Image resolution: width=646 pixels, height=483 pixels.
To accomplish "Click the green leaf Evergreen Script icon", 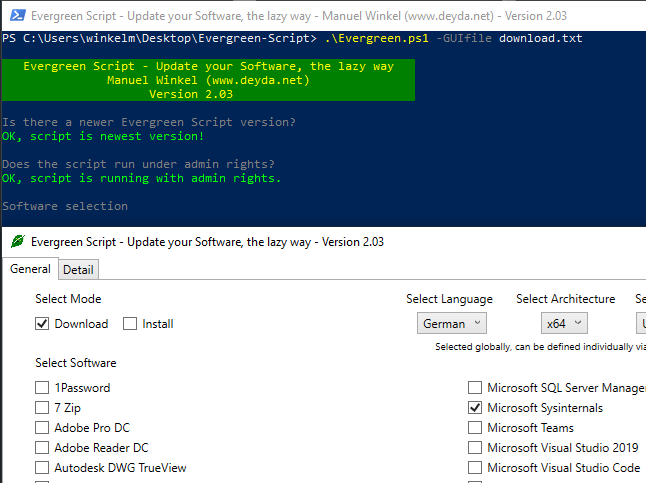I will 18,242.
